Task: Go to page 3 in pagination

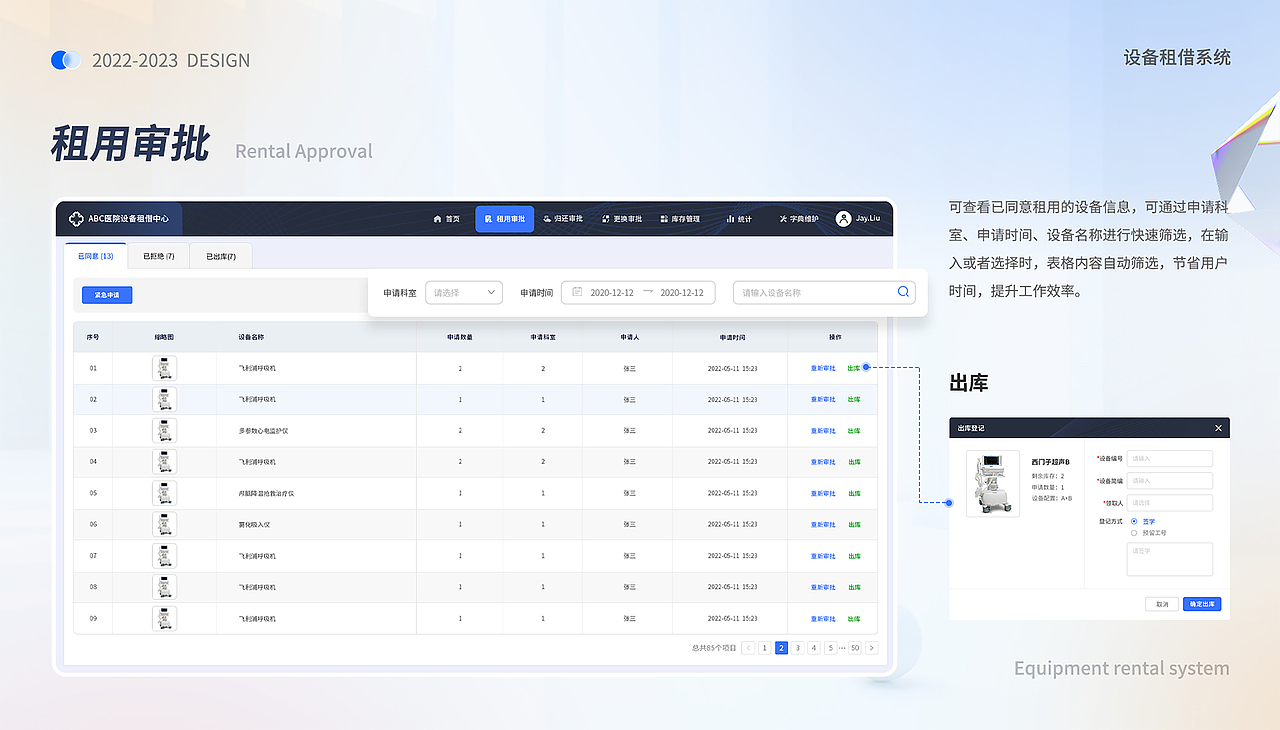Action: [798, 648]
